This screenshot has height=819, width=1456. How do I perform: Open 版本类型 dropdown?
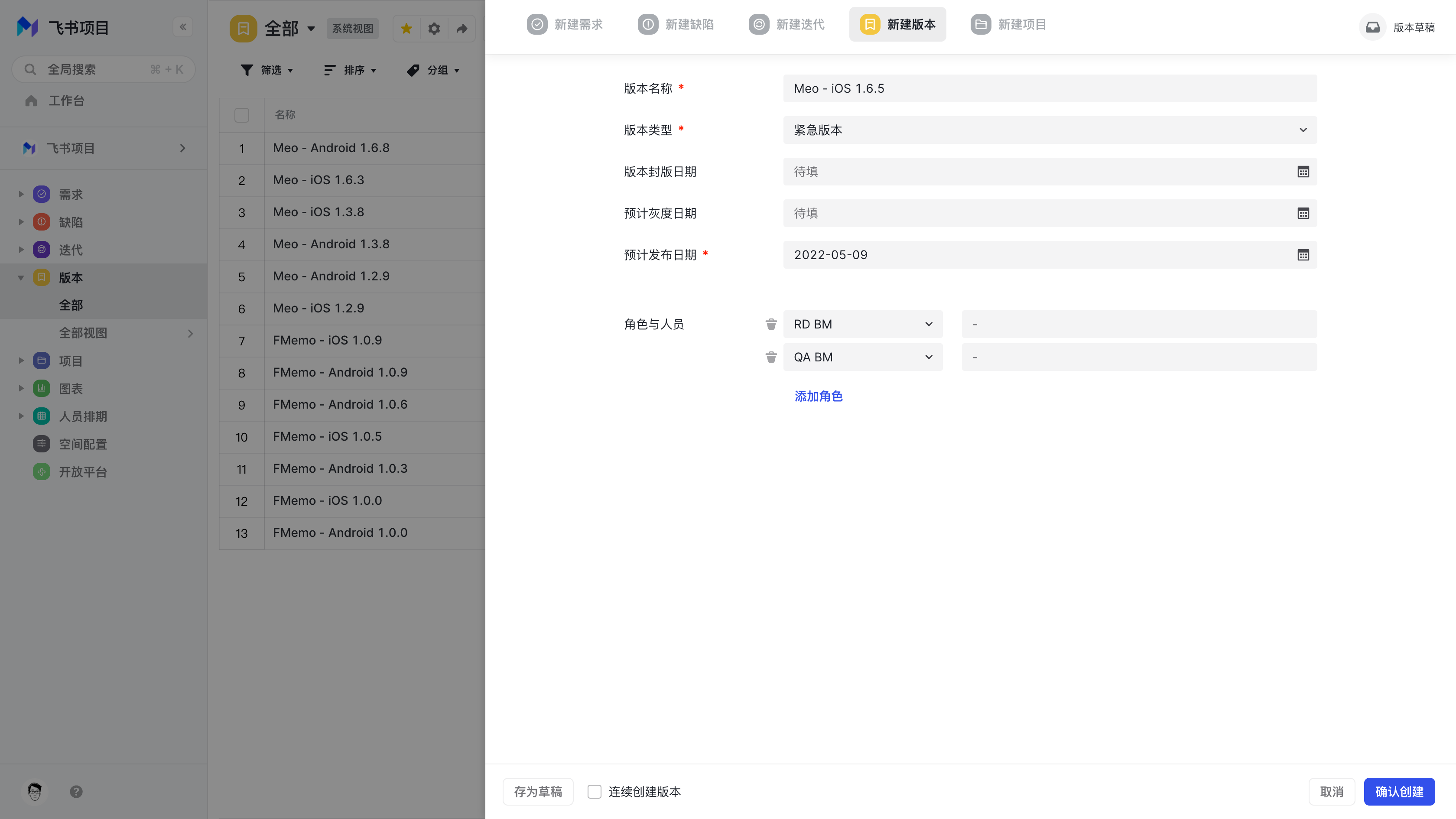[x=1050, y=130]
